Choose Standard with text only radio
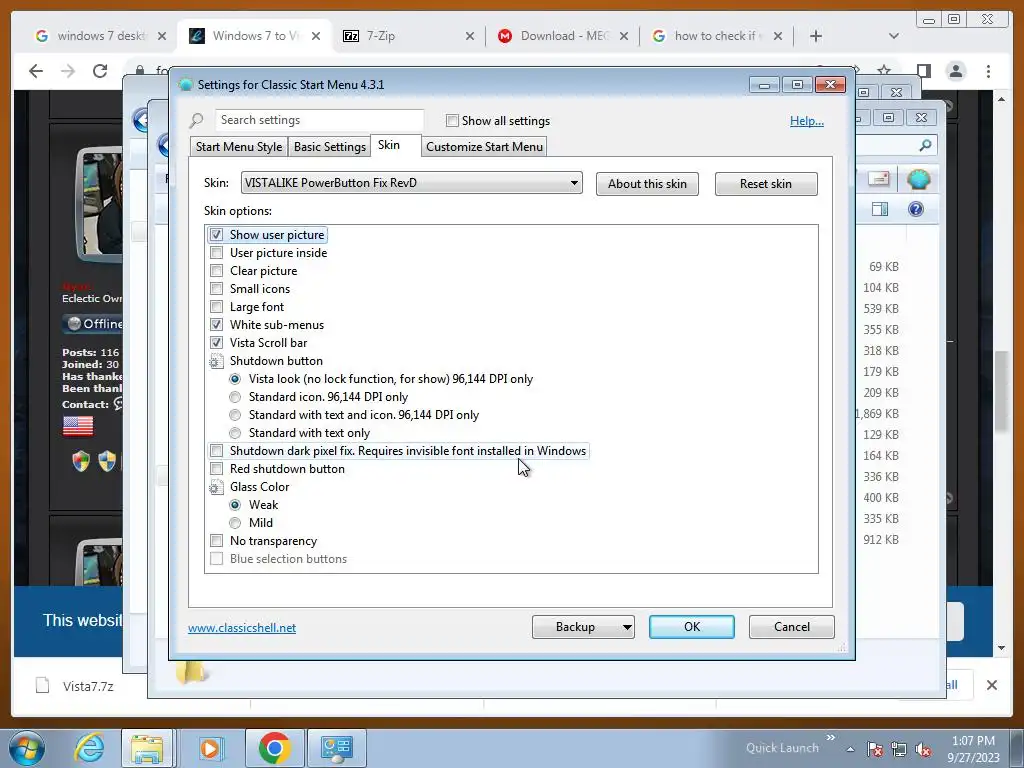 [x=235, y=433]
